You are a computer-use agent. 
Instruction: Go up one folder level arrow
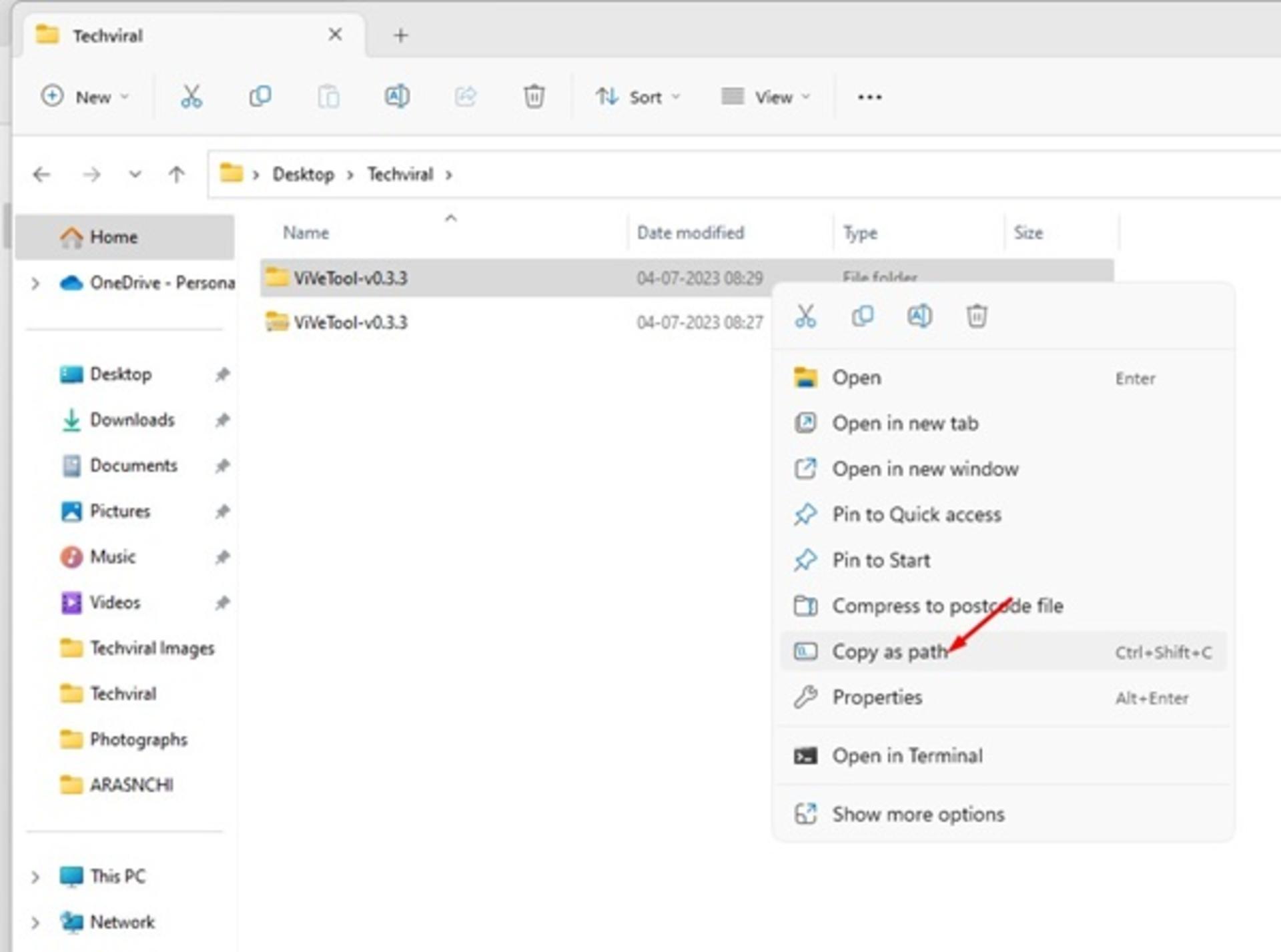[x=176, y=175]
